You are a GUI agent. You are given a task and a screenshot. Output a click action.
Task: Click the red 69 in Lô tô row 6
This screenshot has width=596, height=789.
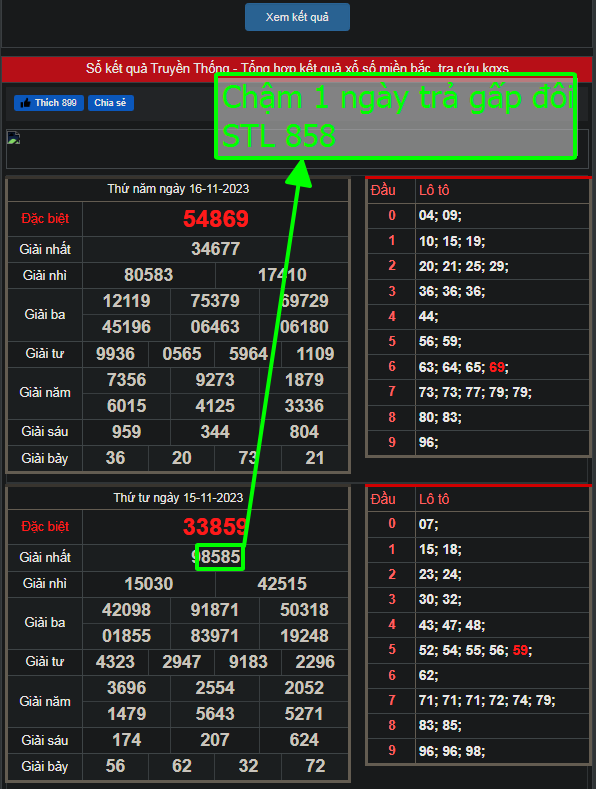click(x=496, y=367)
